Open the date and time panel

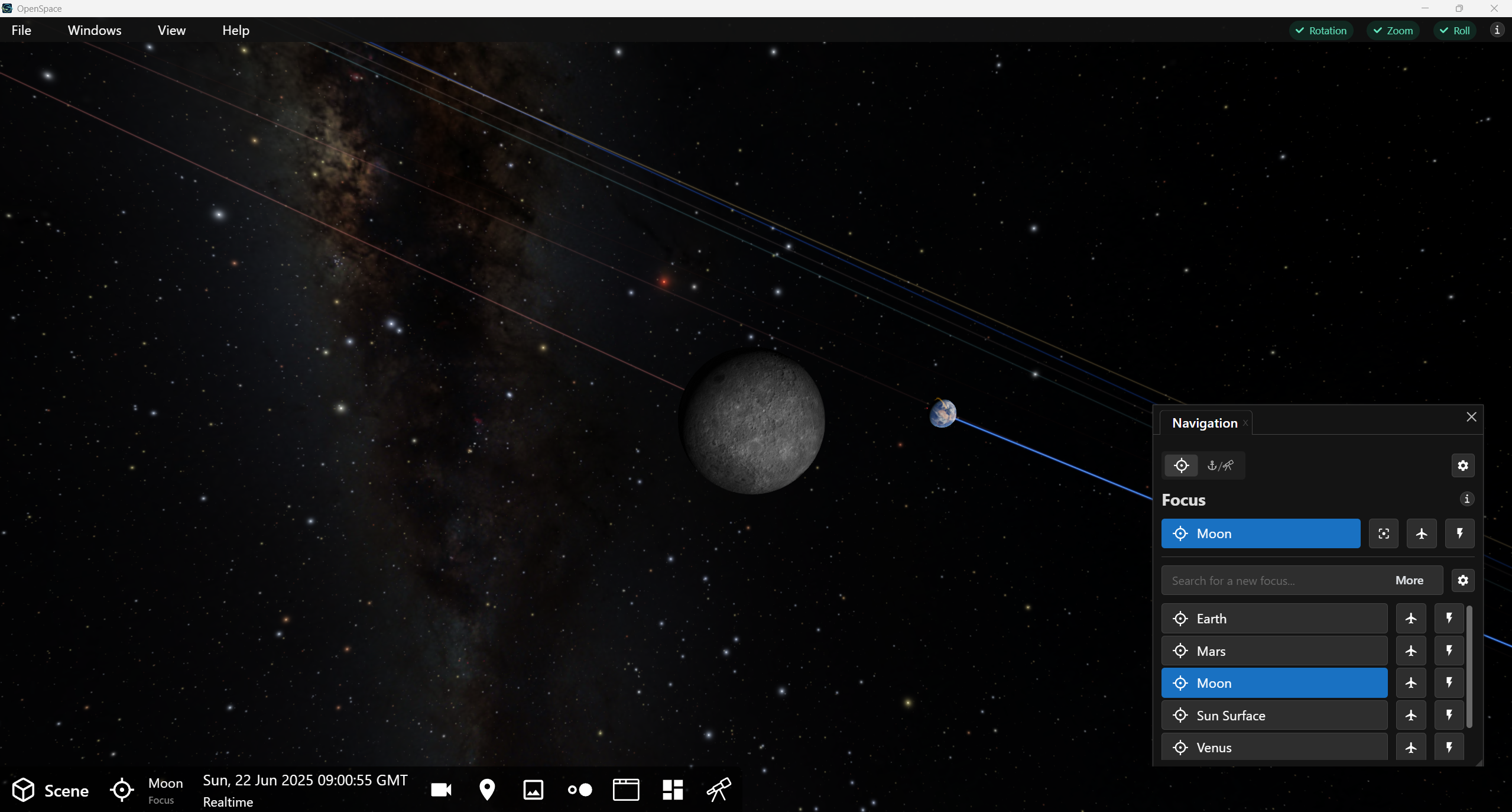pos(305,791)
